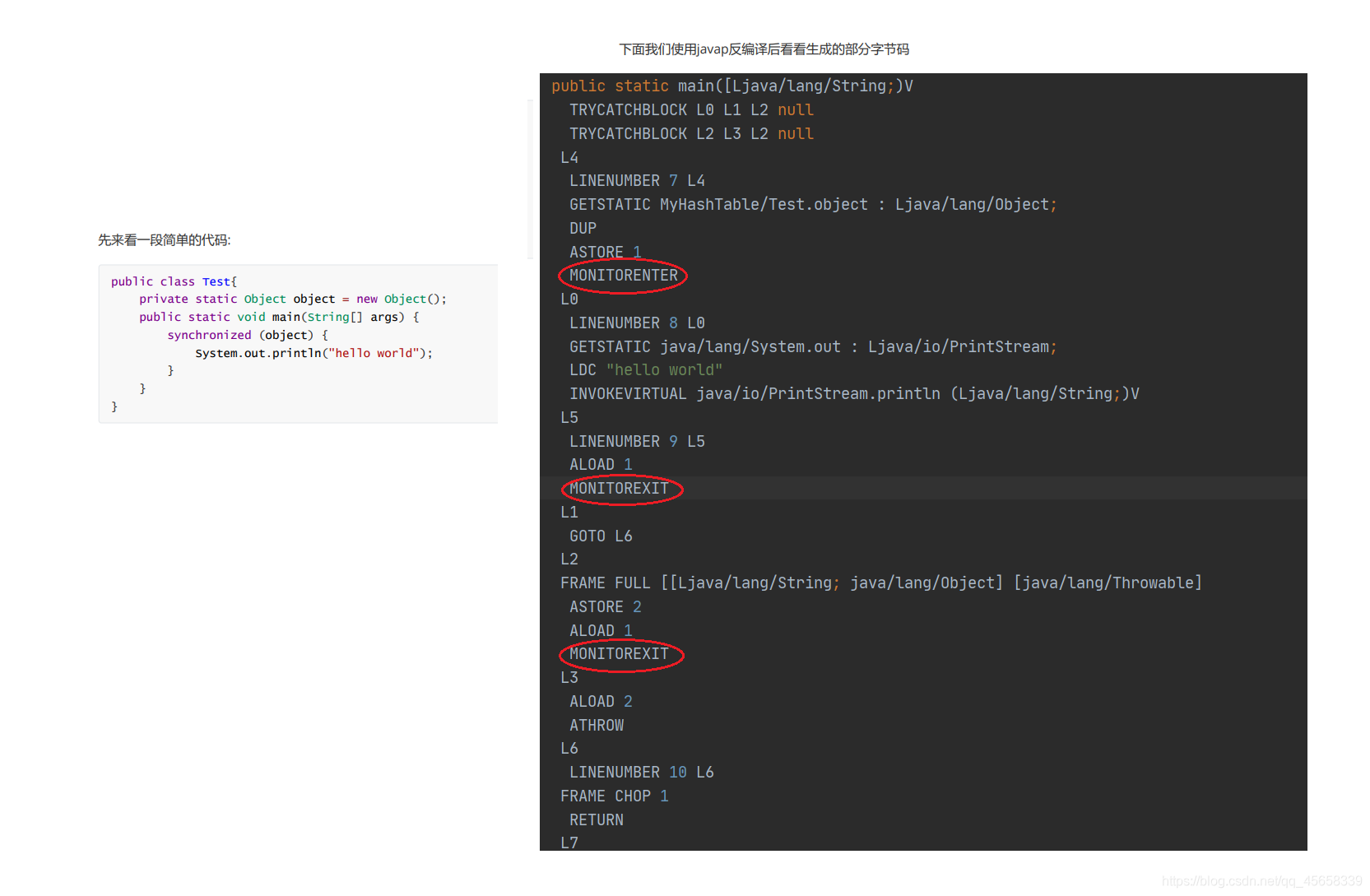This screenshot has width=1370, height=896.
Task: Click the 'private static Object object' line
Action: click(x=293, y=299)
